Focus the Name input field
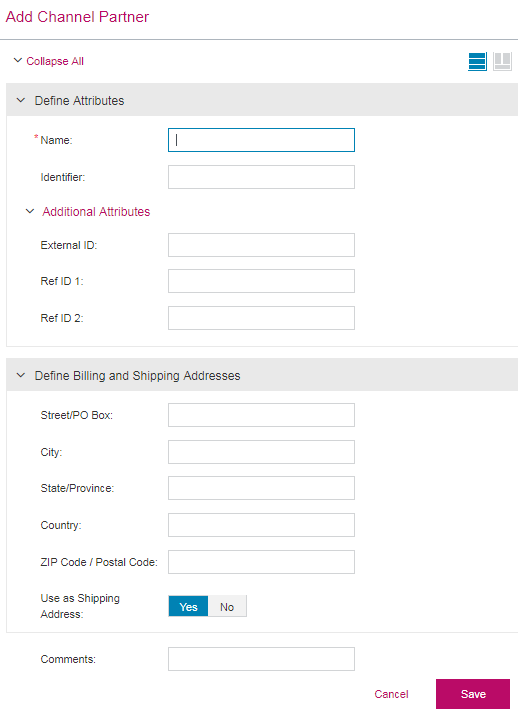Viewport: 518px width, 713px height. [262, 140]
